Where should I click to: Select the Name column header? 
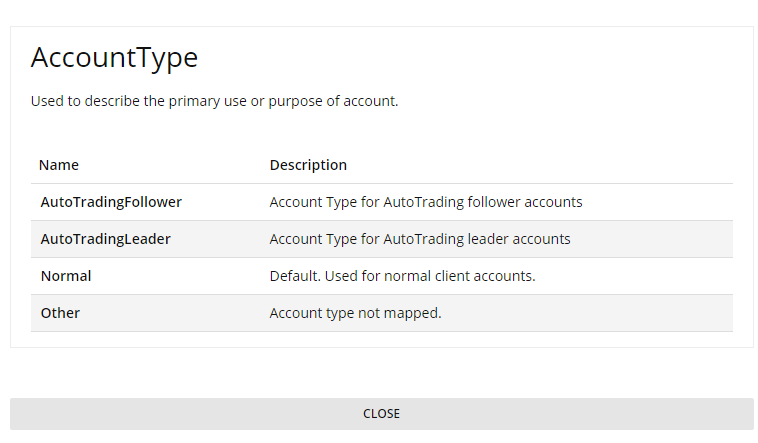point(59,165)
